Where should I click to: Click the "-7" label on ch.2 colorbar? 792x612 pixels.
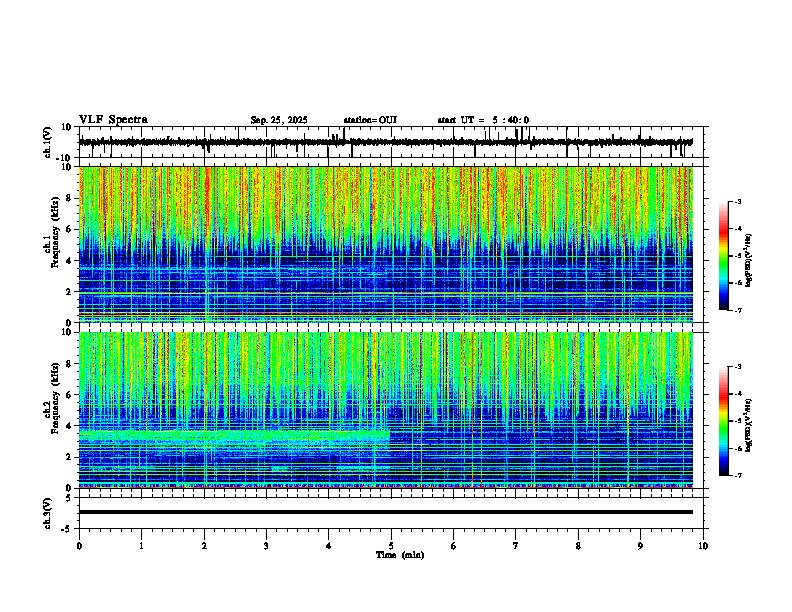pos(737,476)
